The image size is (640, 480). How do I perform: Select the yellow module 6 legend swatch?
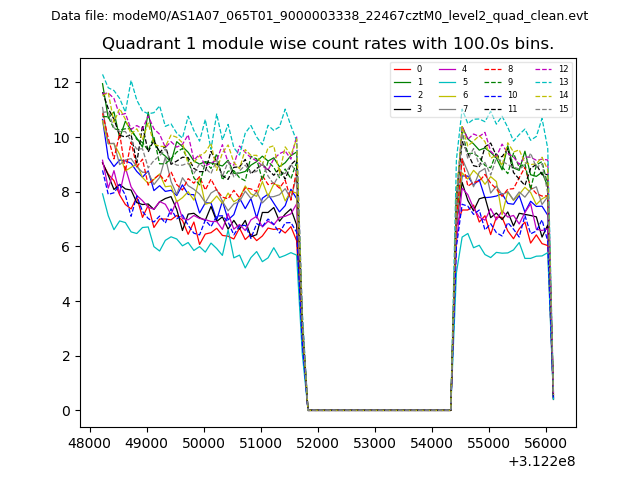tap(446, 95)
